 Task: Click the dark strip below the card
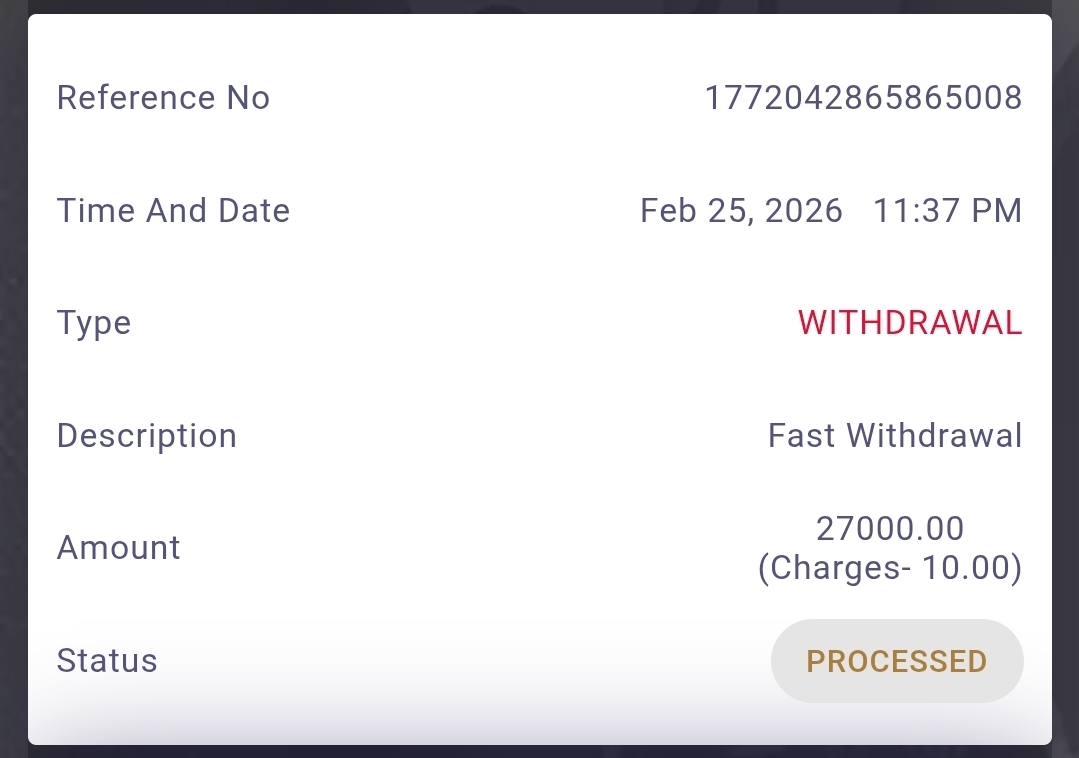coord(540,751)
